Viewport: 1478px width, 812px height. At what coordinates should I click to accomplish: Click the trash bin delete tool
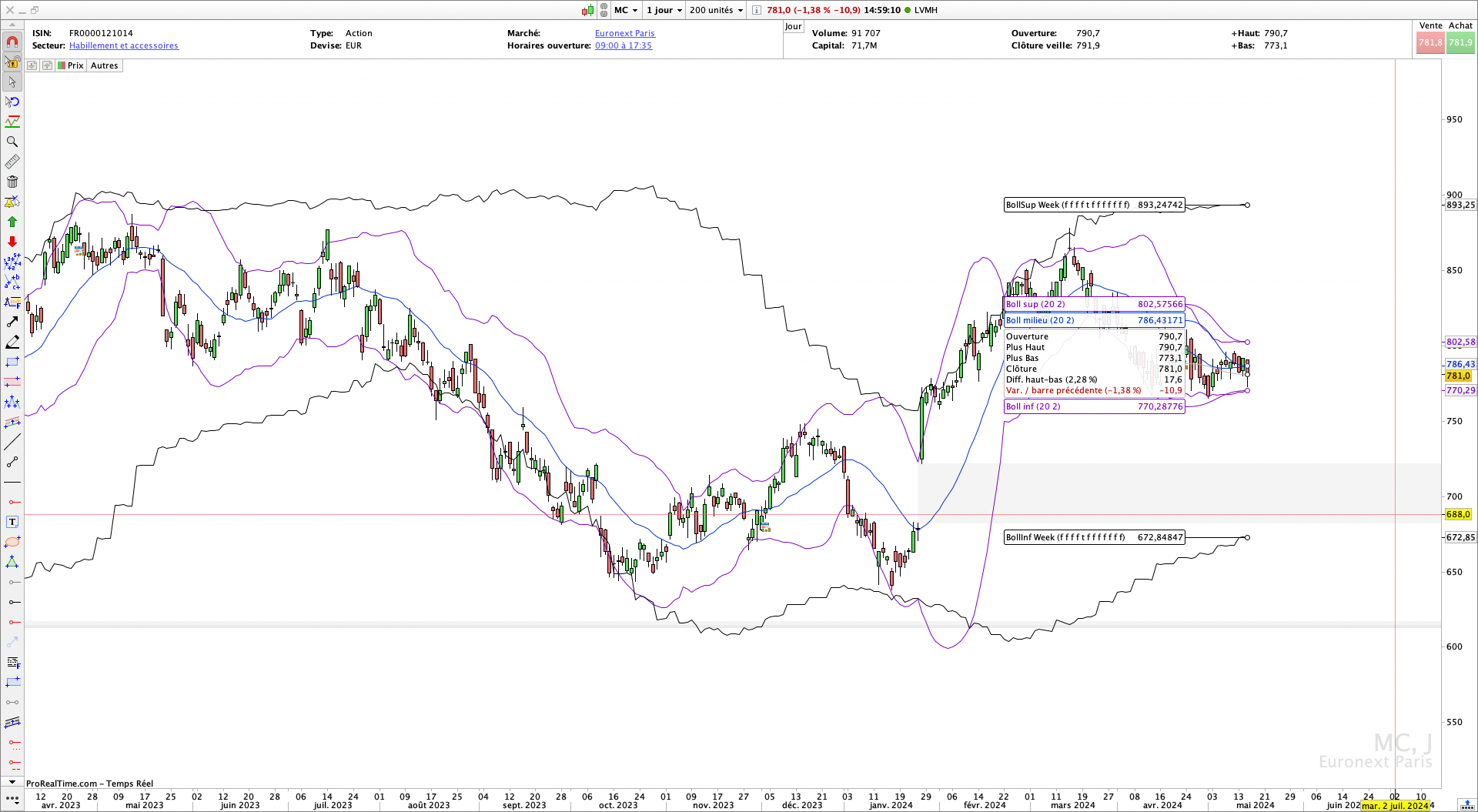[12, 182]
